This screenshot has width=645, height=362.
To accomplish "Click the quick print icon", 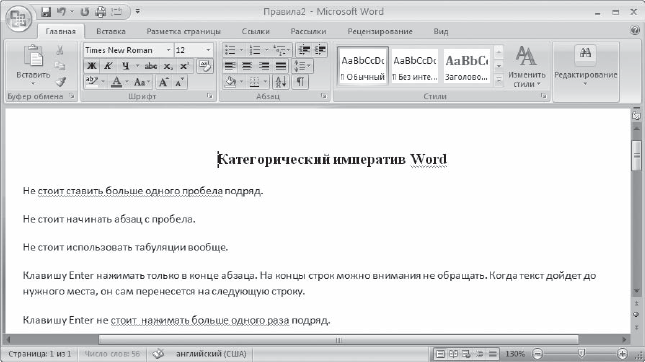I will point(101,12).
